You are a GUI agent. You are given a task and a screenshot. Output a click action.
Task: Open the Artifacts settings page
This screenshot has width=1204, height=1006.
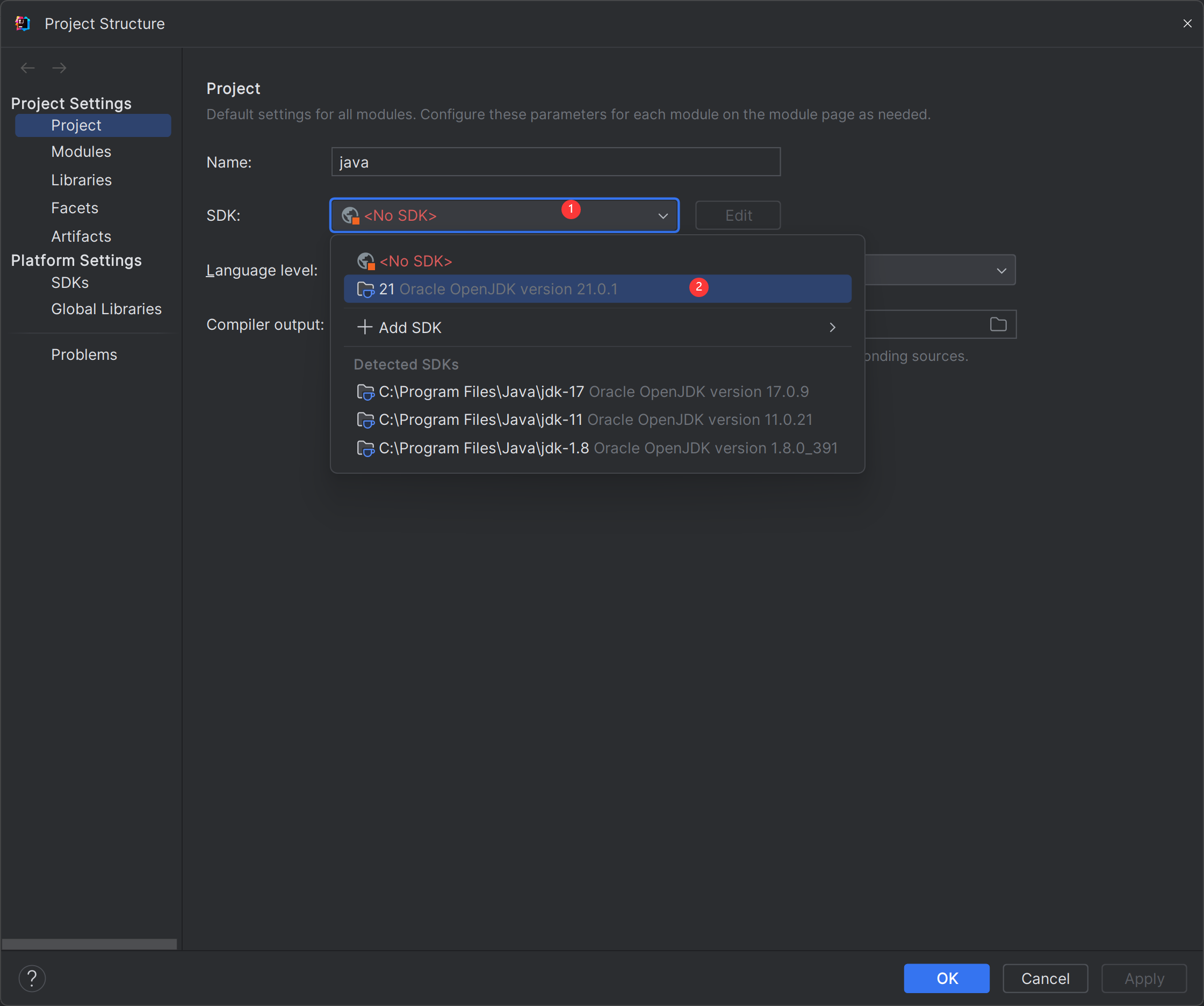click(x=81, y=236)
